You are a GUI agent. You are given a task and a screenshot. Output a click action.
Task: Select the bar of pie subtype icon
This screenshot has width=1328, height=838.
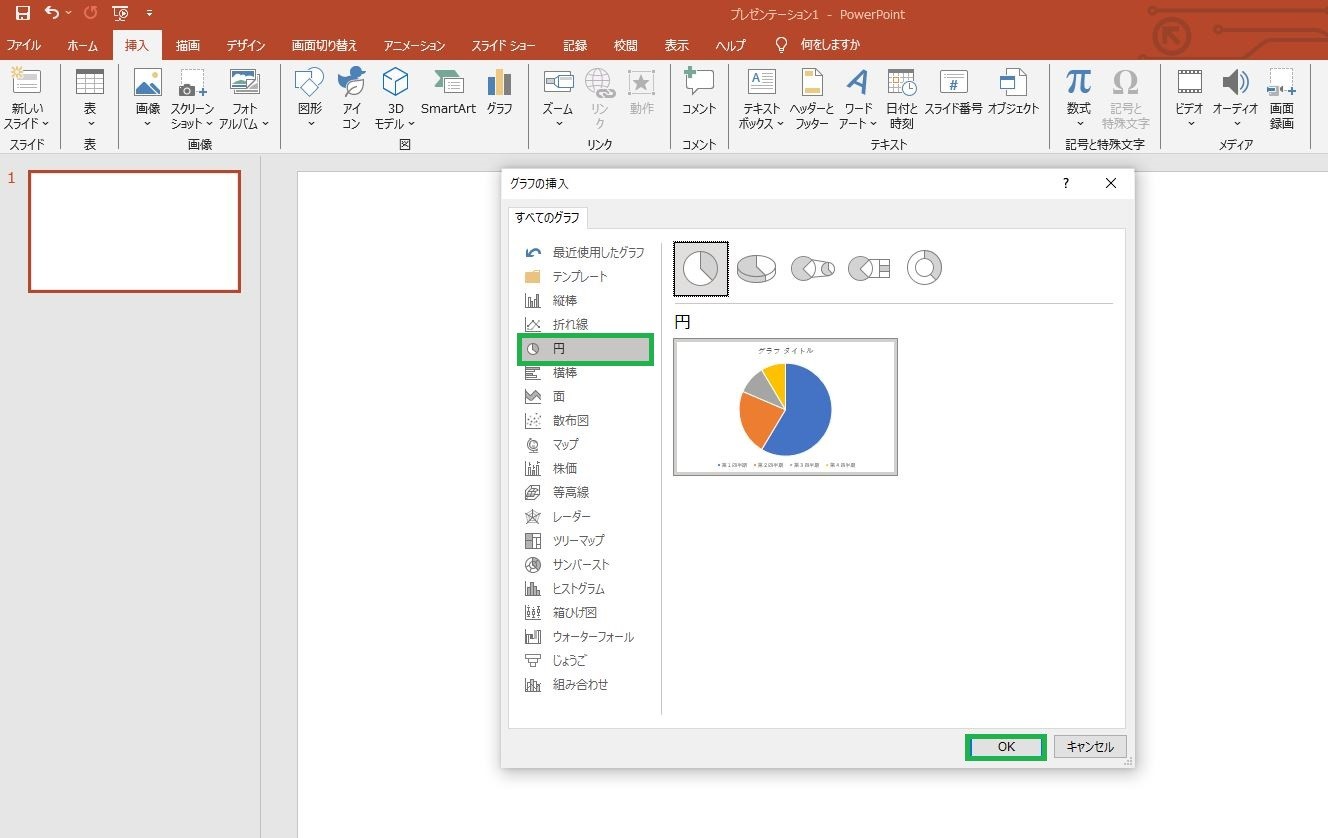coord(869,268)
